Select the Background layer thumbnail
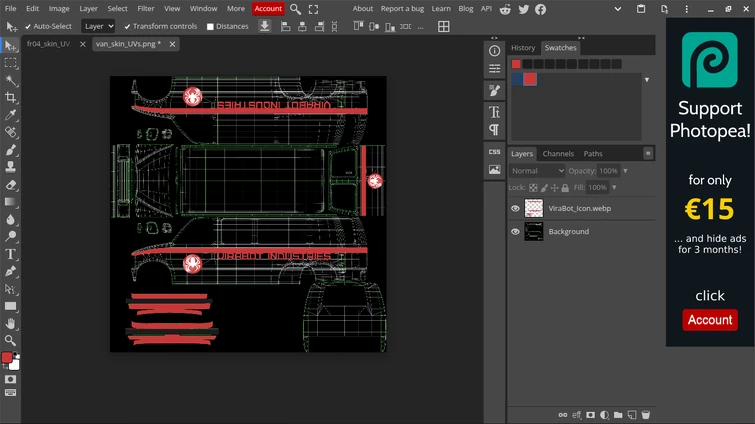This screenshot has height=424, width=755. [534, 231]
